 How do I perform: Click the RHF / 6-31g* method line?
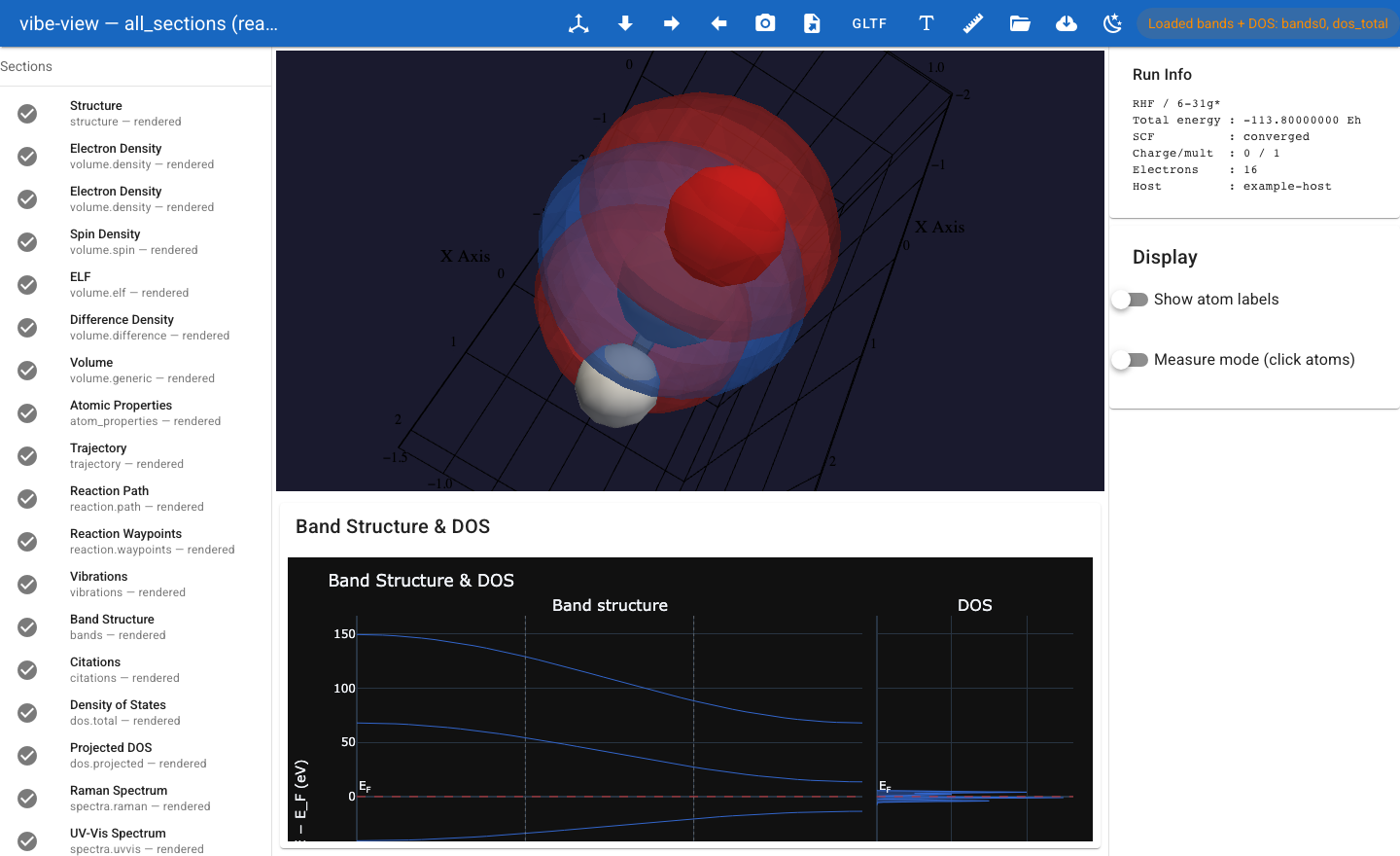[x=1176, y=104]
